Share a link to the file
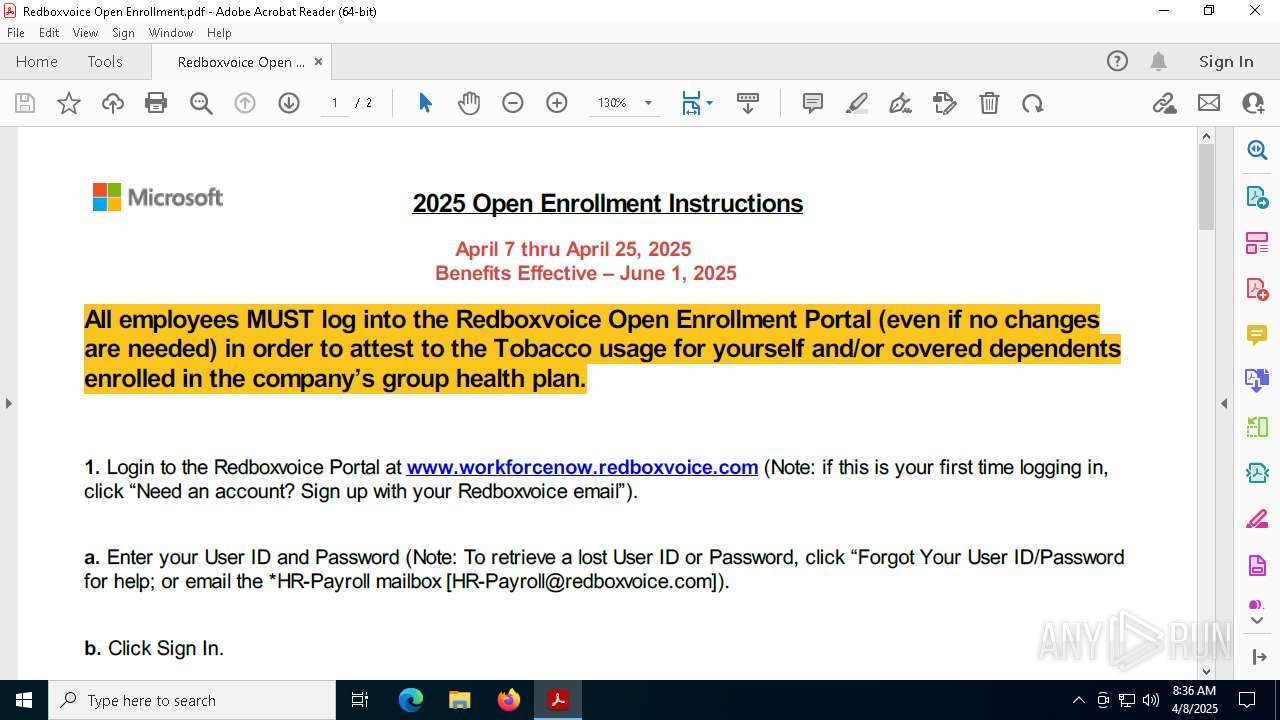 (1165, 103)
